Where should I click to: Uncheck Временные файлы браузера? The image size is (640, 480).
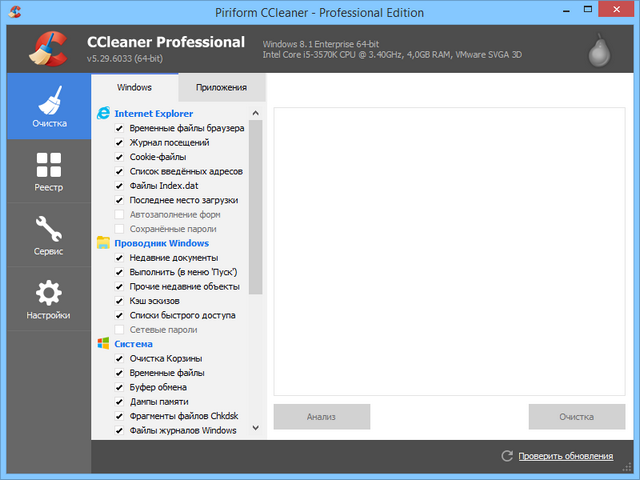click(119, 128)
